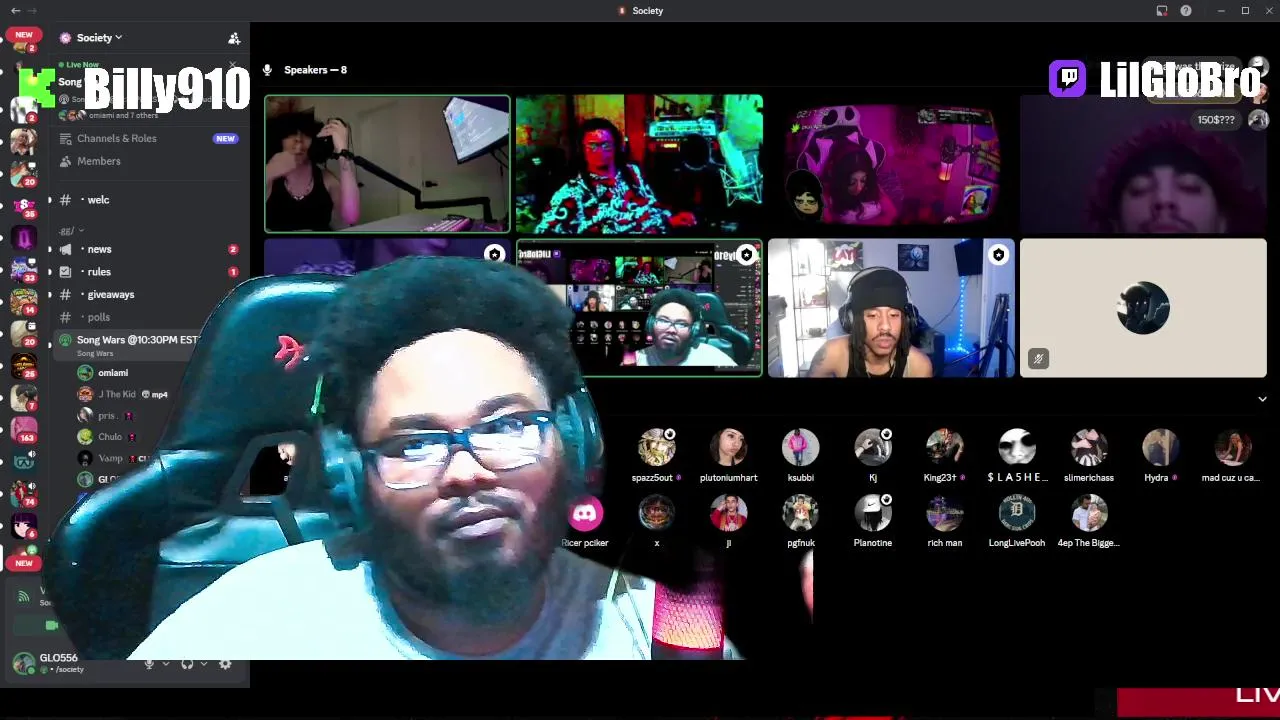Open the inbox icon in title bar
Image resolution: width=1280 pixels, height=720 pixels.
(x=1162, y=10)
